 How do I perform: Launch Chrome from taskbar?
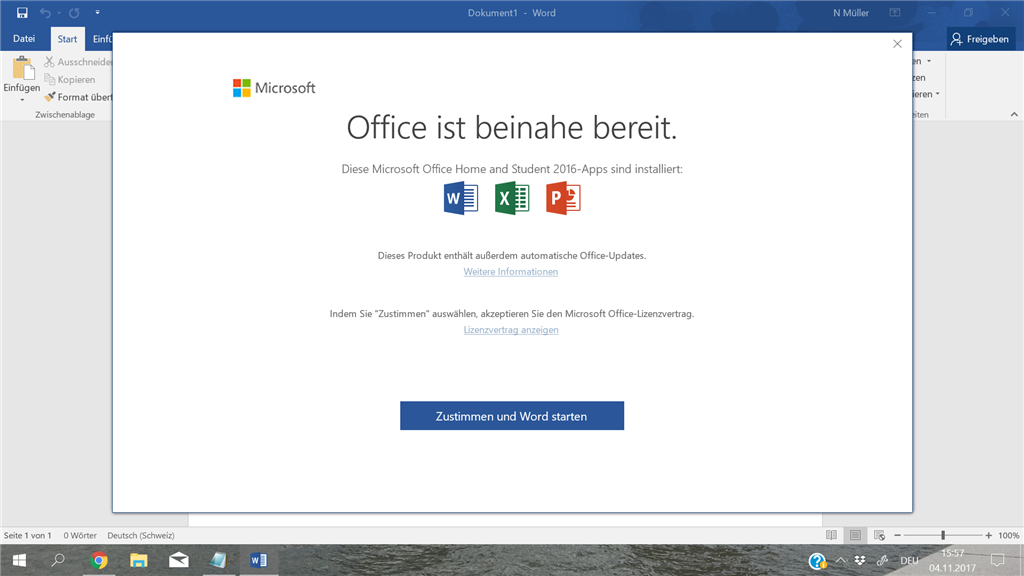click(99, 560)
